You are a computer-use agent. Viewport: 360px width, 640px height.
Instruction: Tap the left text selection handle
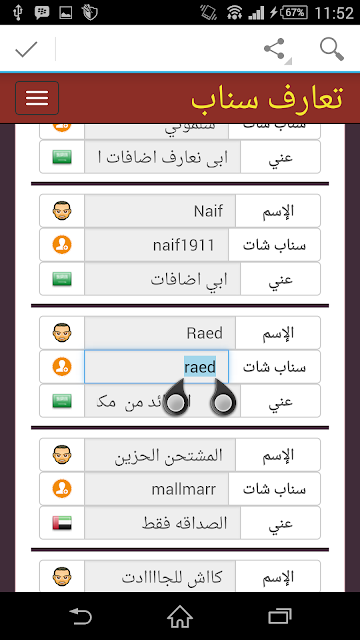[x=177, y=398]
